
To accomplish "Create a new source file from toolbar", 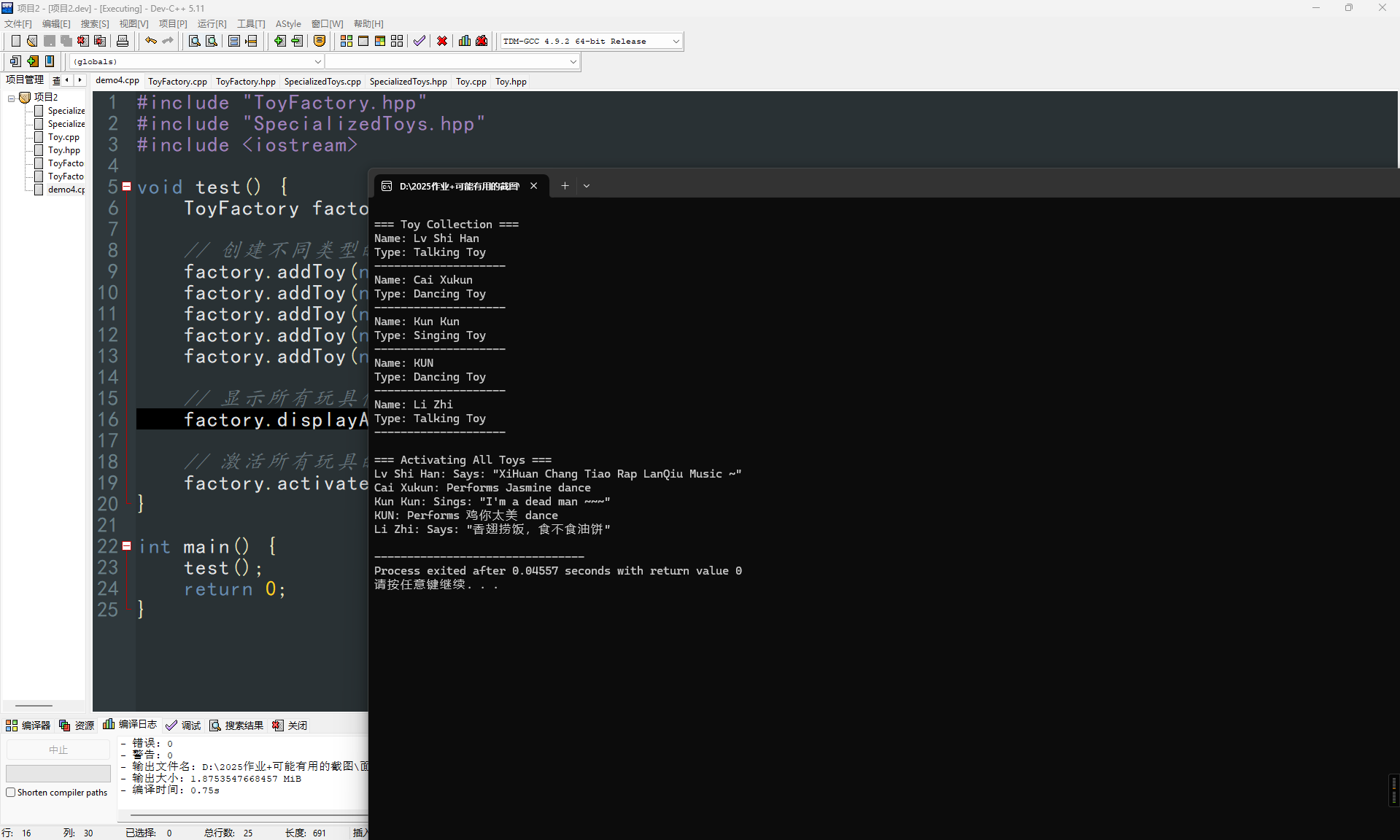I will click(x=15, y=41).
